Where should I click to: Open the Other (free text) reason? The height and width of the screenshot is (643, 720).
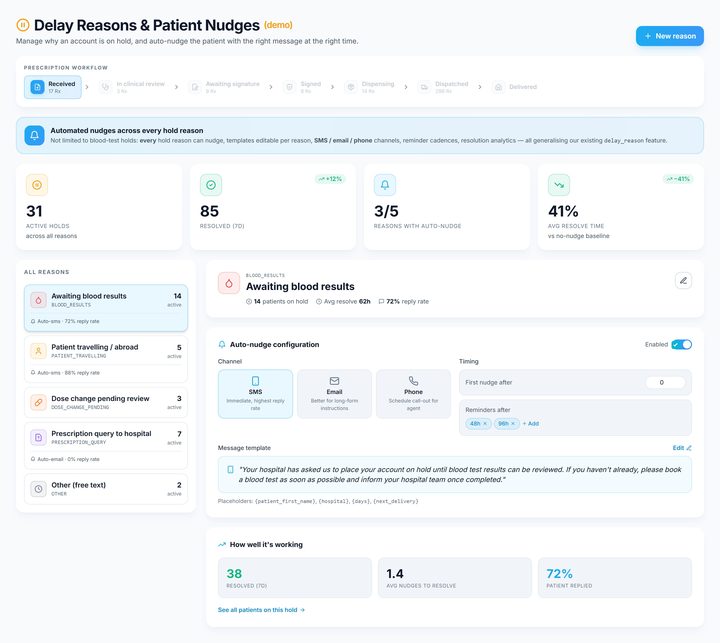click(x=106, y=489)
